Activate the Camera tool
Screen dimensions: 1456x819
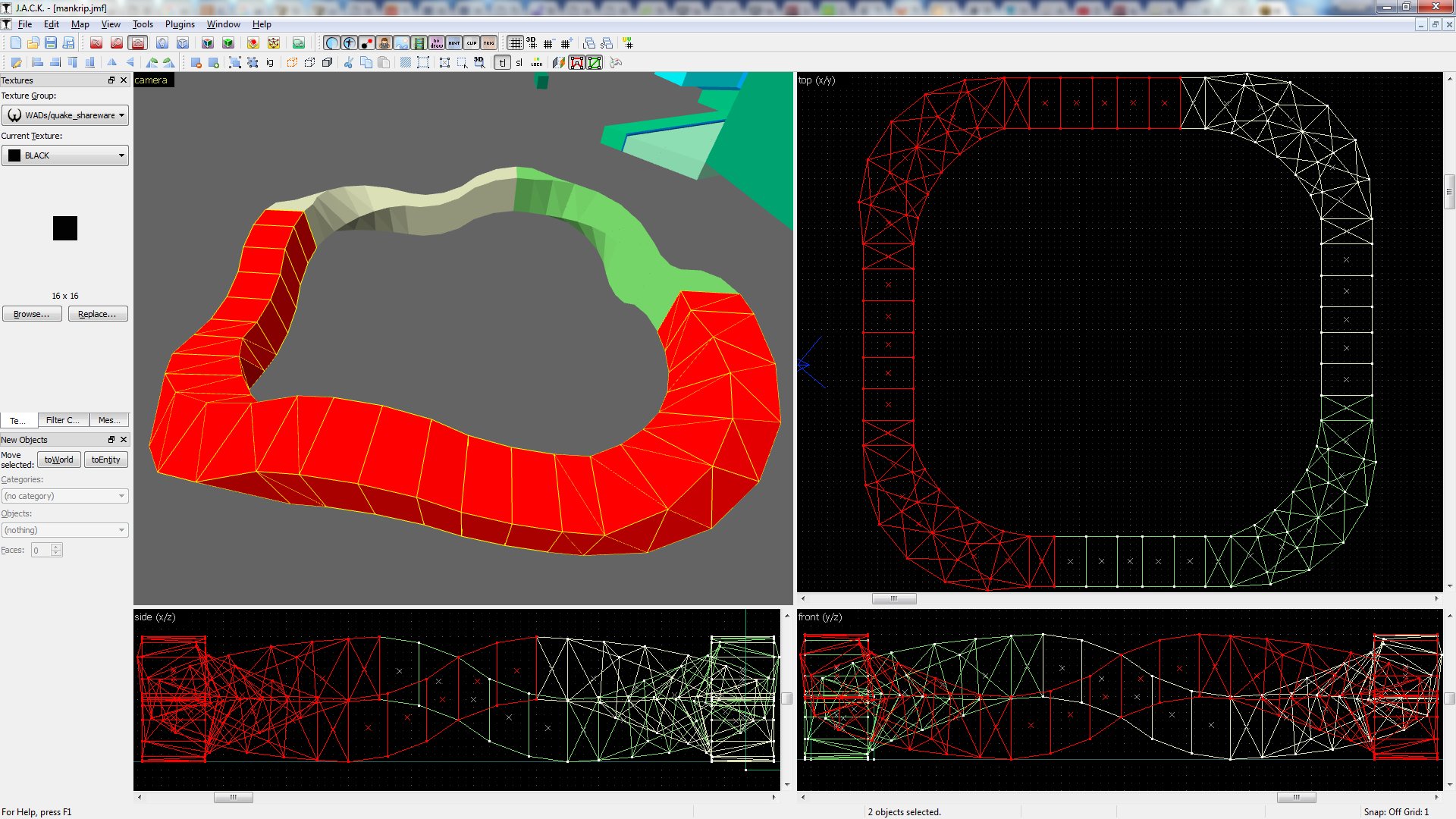138,43
